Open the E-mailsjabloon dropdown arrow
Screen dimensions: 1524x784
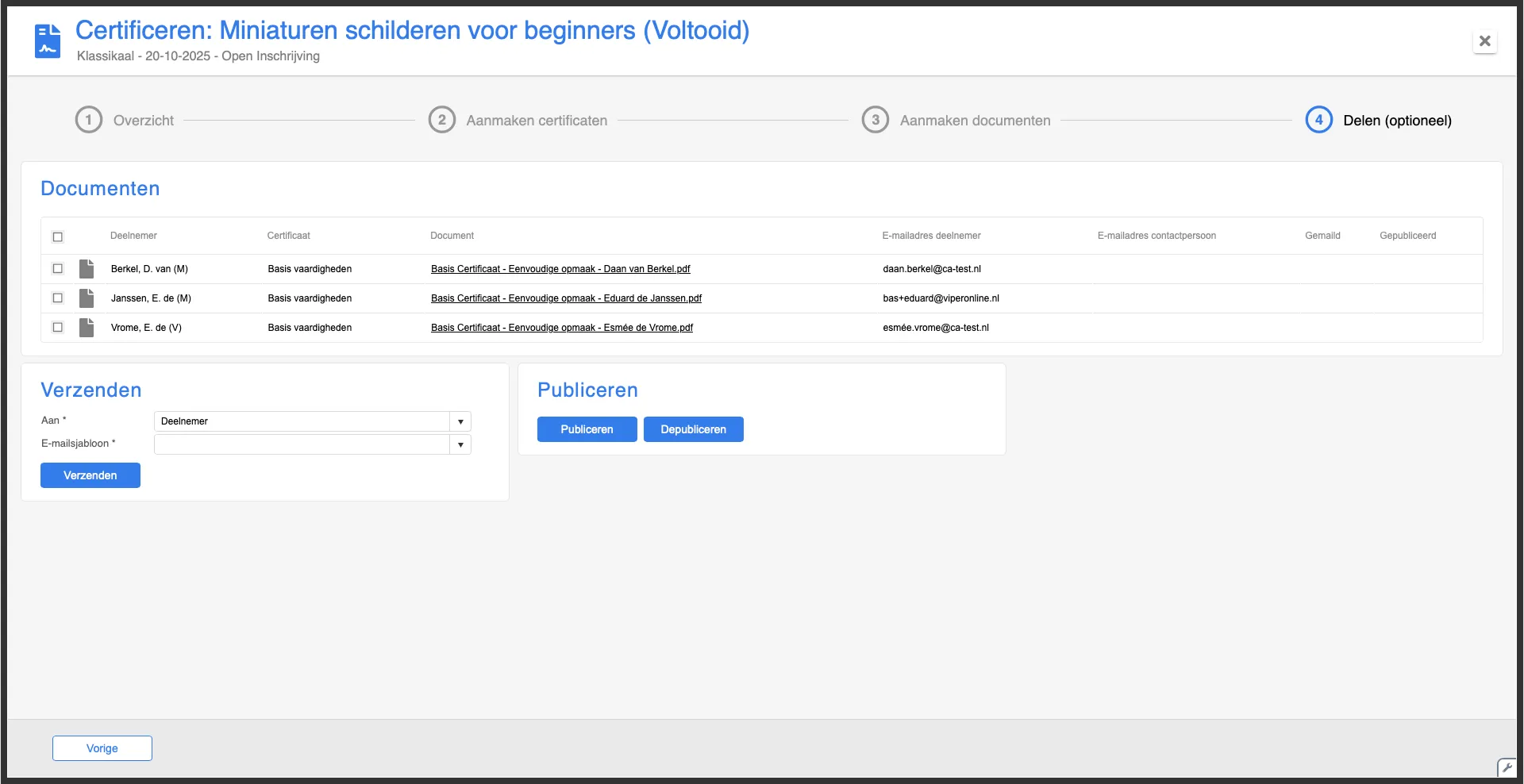[460, 444]
